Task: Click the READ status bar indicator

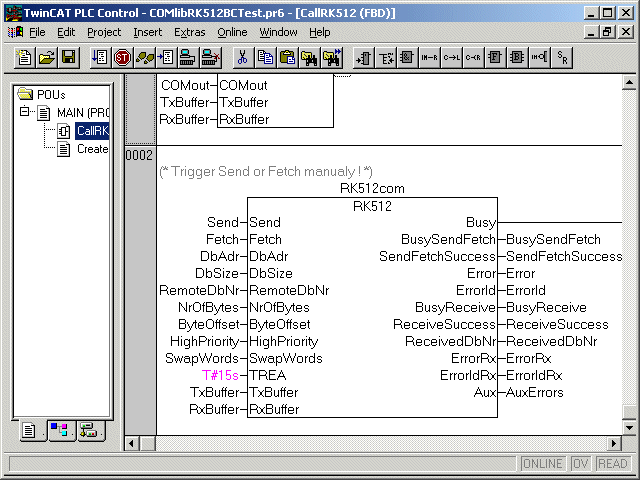Action: click(x=612, y=464)
